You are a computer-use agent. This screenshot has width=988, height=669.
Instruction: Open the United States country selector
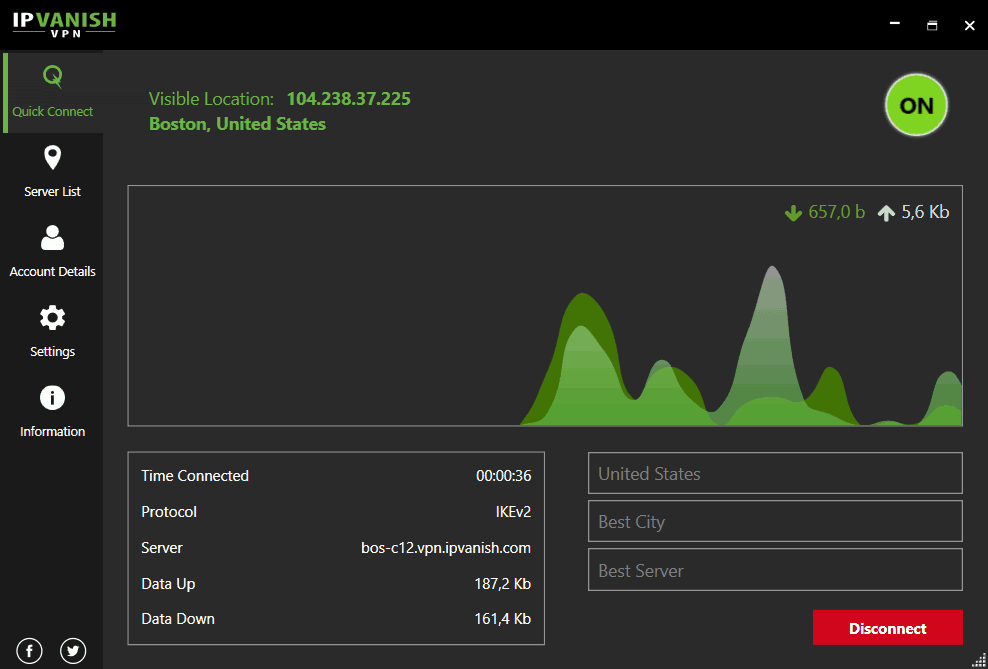[x=775, y=473]
